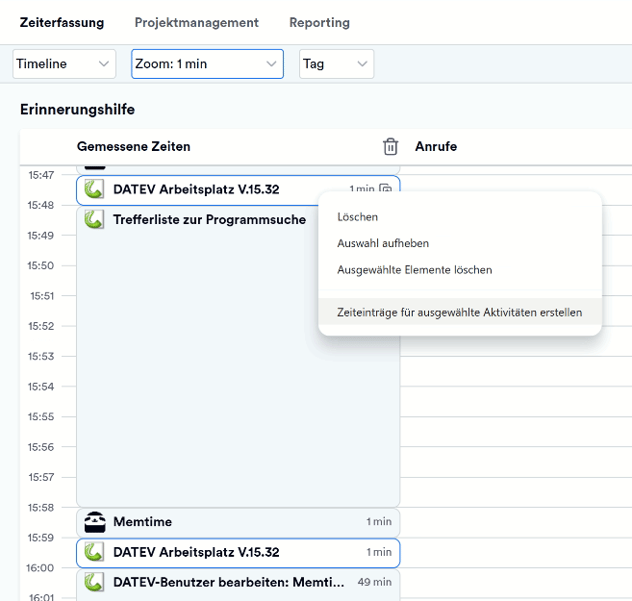Click Zeiteinträge für ausgewählte Aktivitäten erstellen
This screenshot has width=632, height=601.
pos(459,312)
